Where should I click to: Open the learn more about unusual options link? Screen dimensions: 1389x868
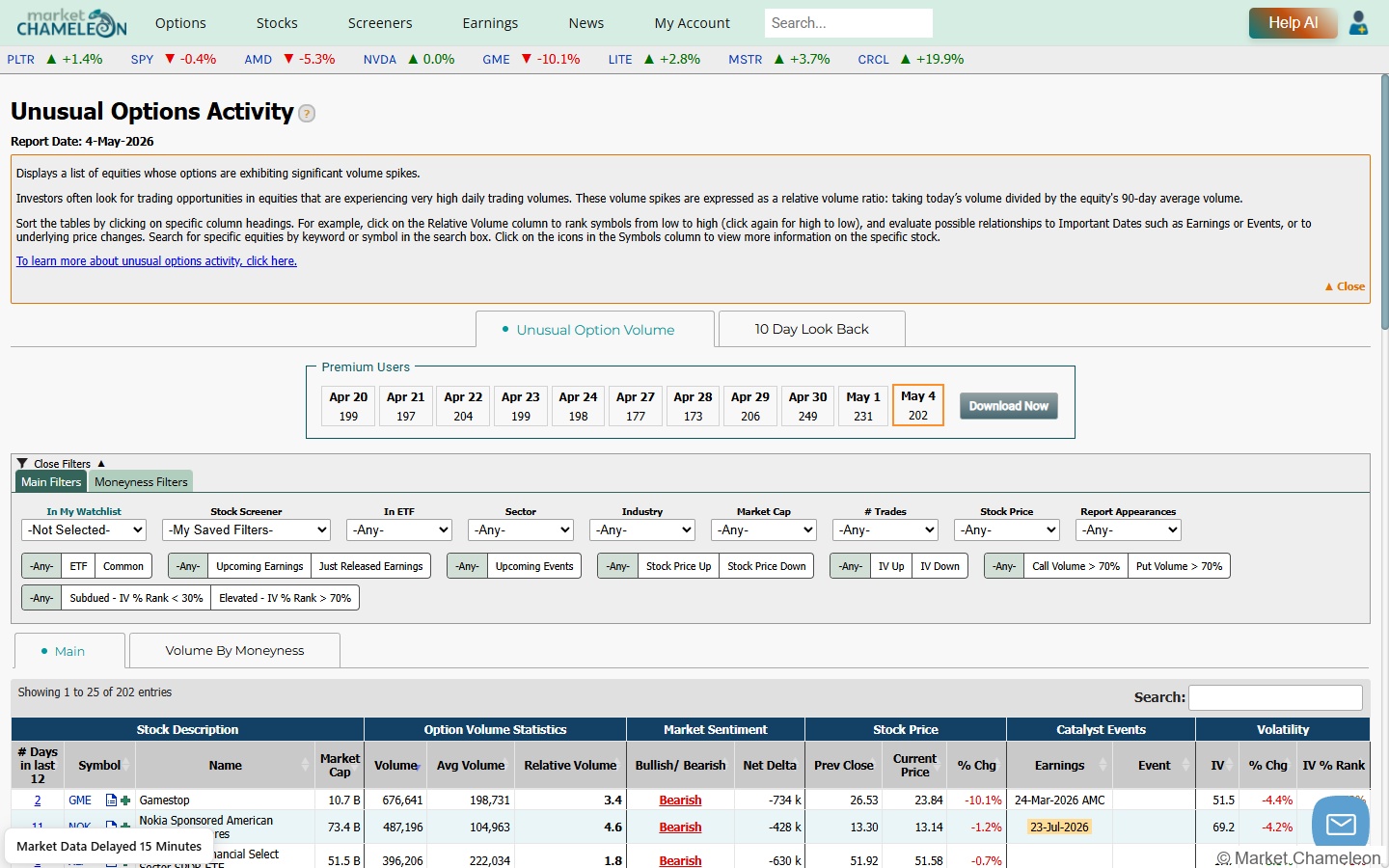pyautogui.click(x=156, y=261)
